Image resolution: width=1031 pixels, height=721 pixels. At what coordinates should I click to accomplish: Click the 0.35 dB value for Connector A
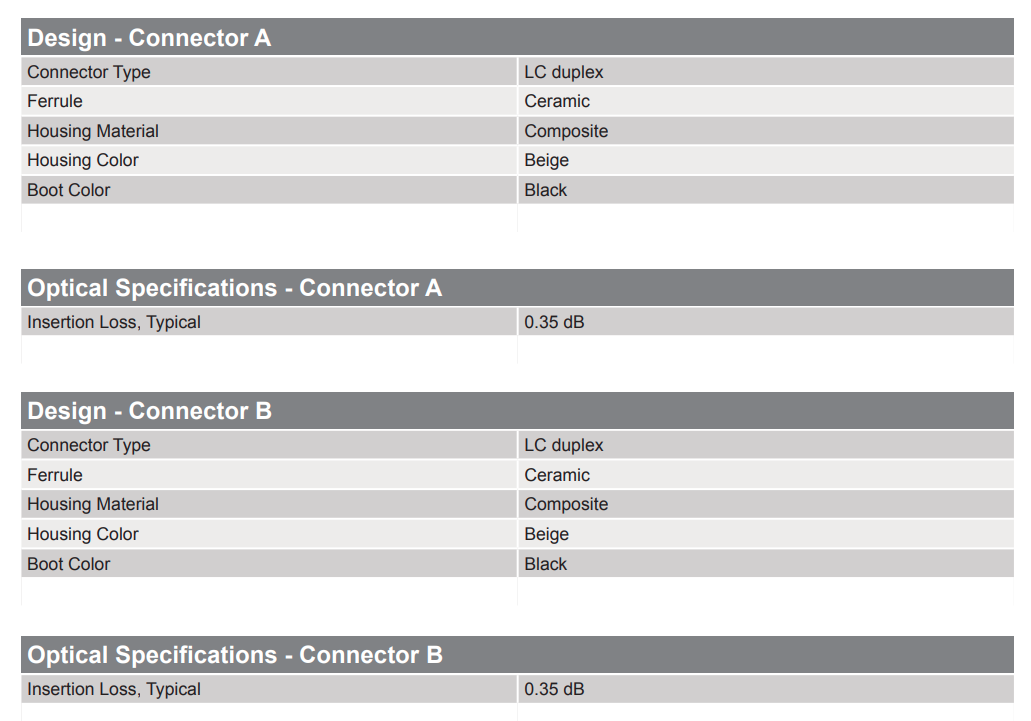click(x=554, y=322)
